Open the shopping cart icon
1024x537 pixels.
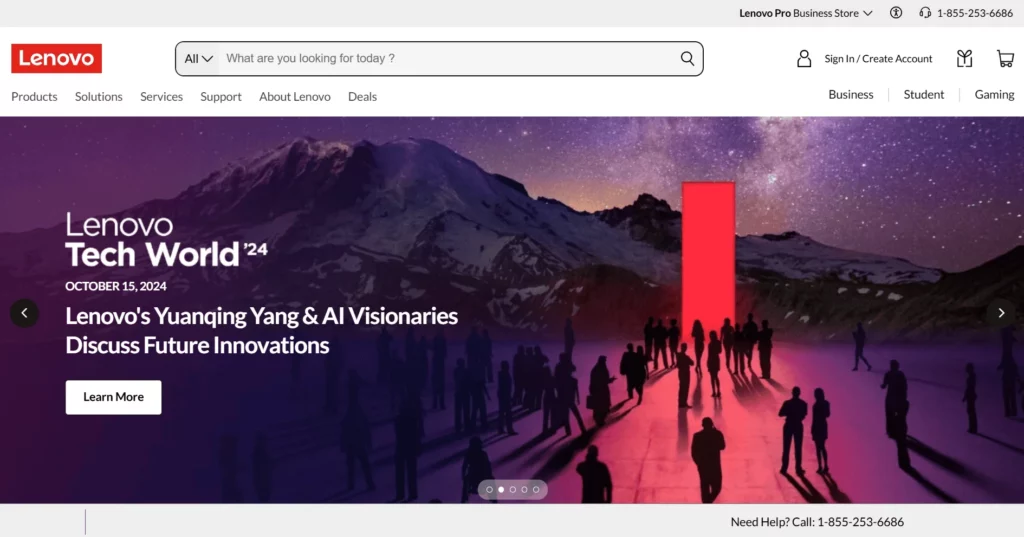pyautogui.click(x=1005, y=59)
